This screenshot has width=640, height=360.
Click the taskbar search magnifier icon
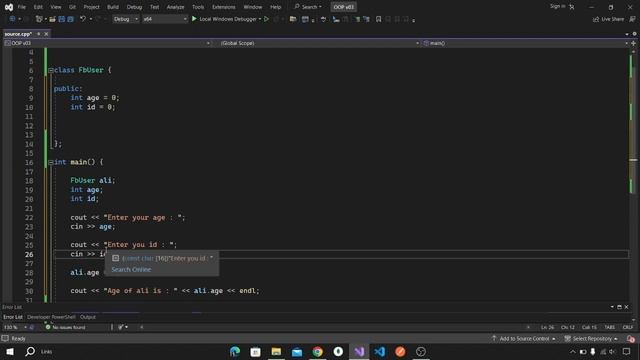point(30,351)
